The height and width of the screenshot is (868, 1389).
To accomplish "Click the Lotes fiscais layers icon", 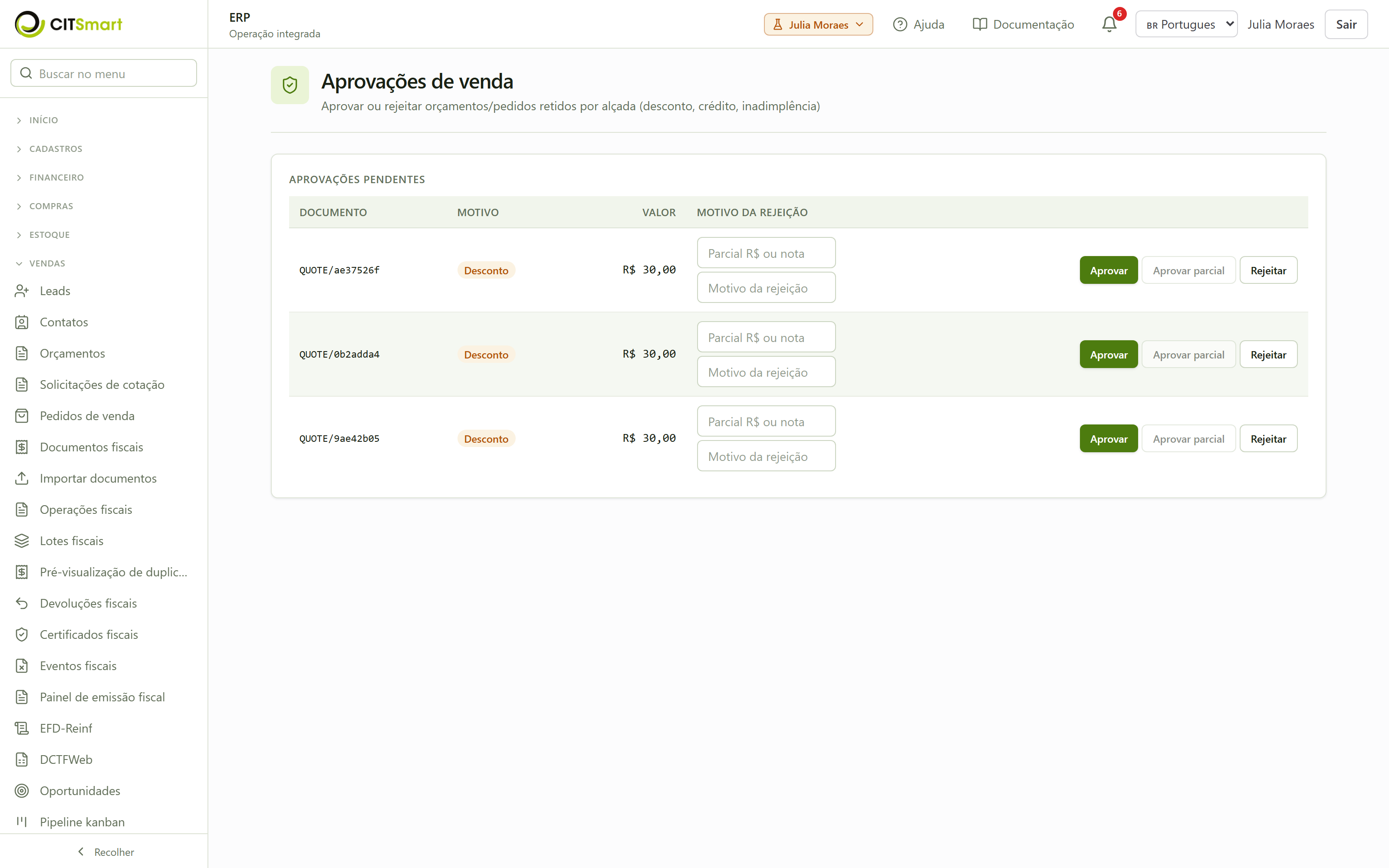I will click(x=22, y=541).
